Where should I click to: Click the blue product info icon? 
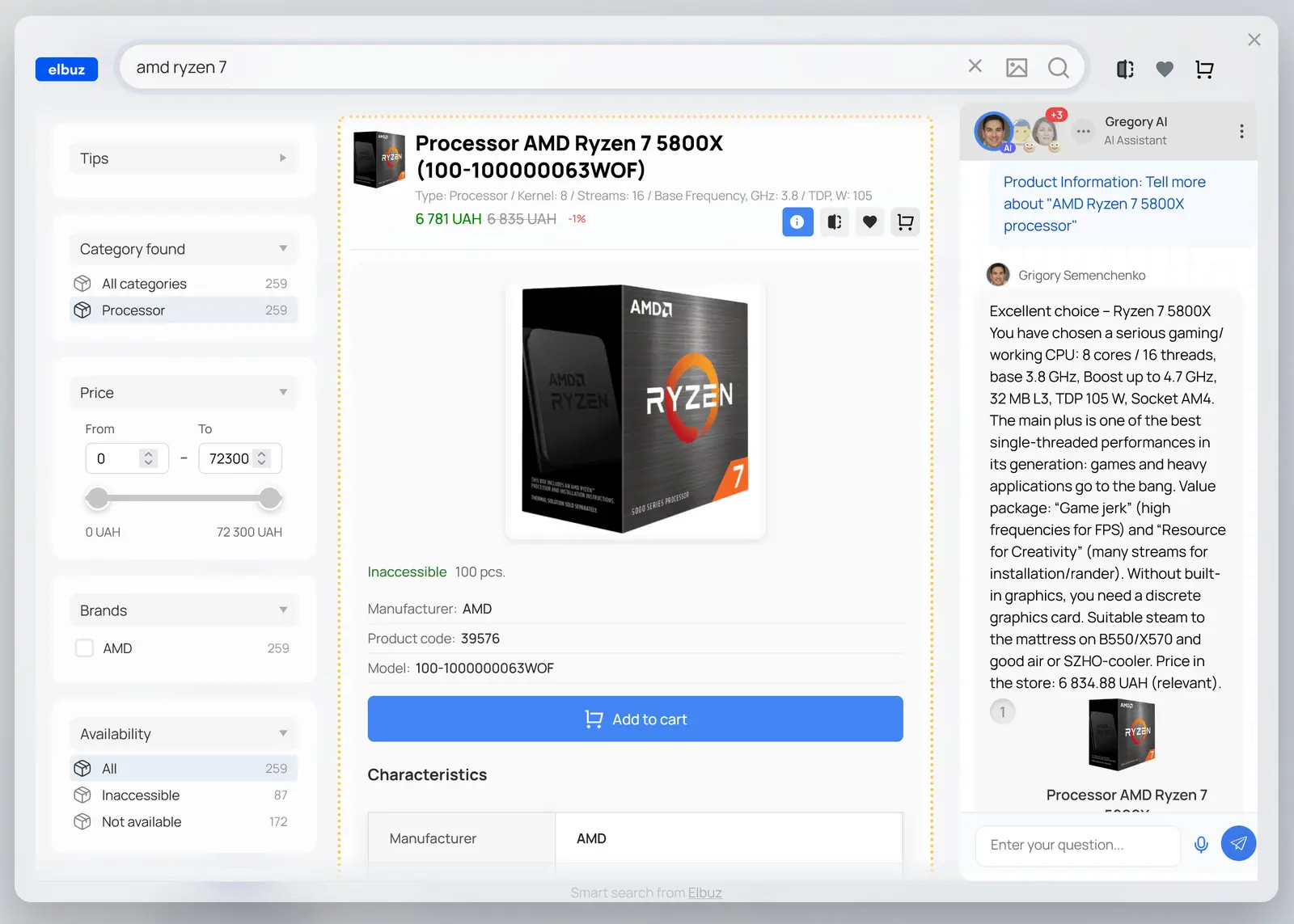797,222
